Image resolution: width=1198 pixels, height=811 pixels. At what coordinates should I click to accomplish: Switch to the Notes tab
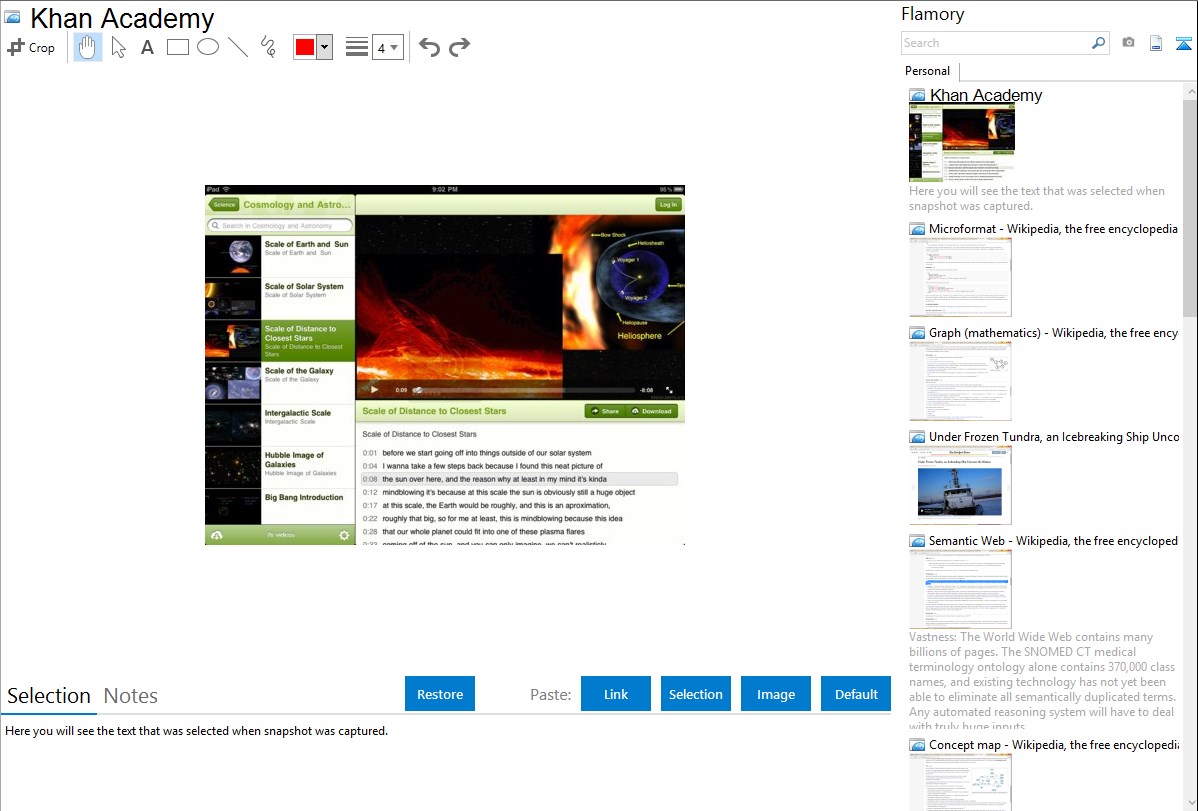pyautogui.click(x=131, y=696)
